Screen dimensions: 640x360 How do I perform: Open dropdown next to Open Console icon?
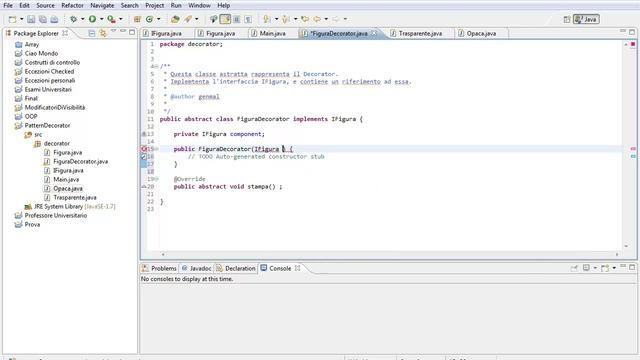point(614,268)
